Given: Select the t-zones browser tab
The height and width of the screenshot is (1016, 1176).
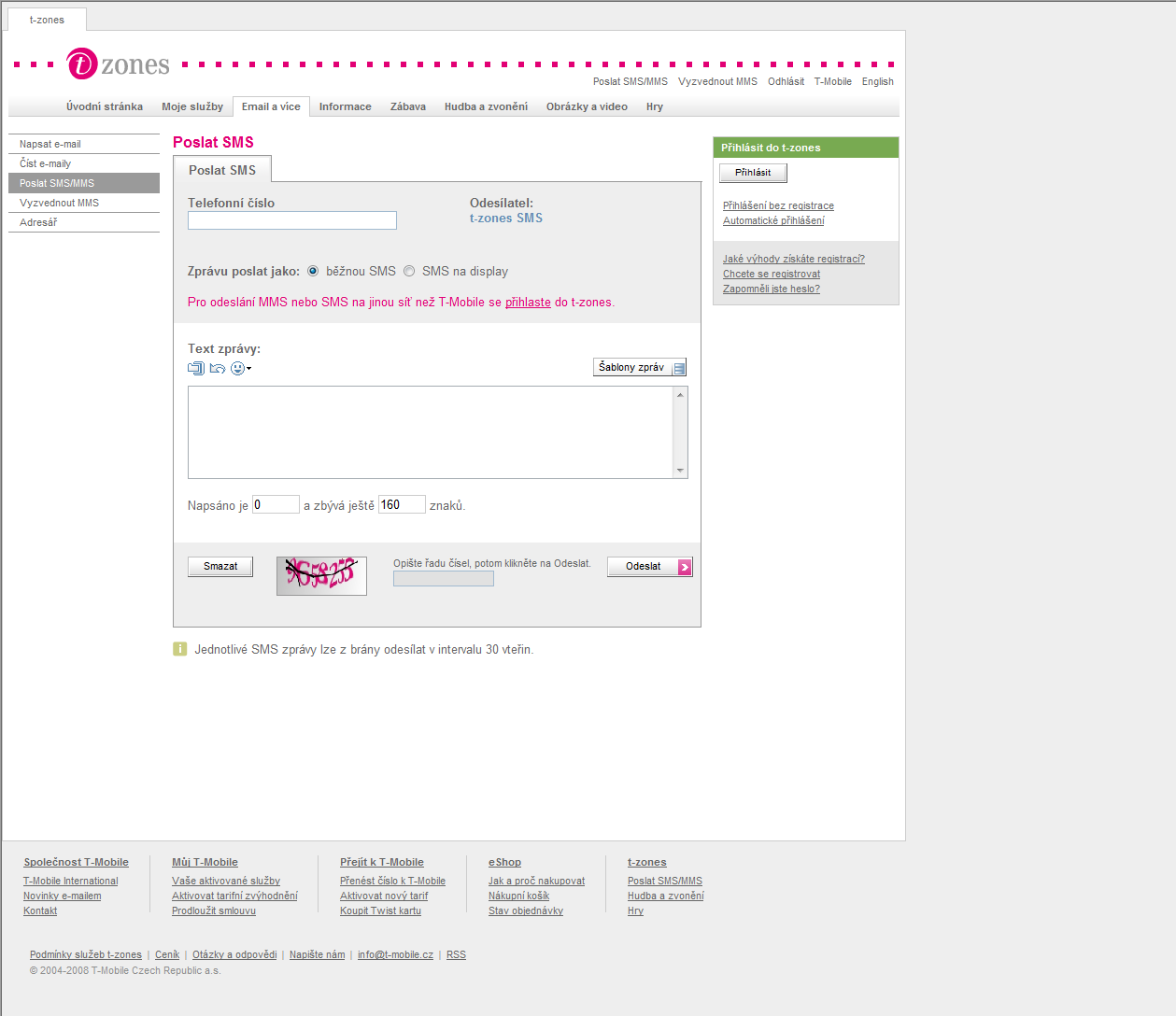Looking at the screenshot, I should pyautogui.click(x=47, y=20).
